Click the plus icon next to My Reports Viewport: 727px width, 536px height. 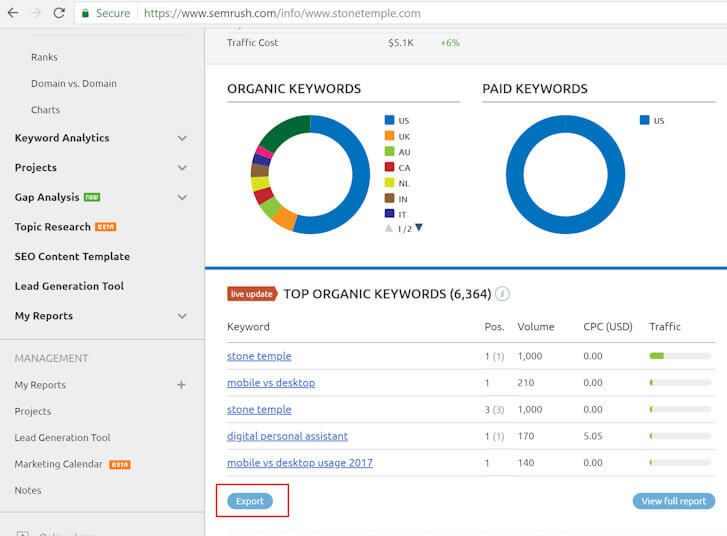pyautogui.click(x=181, y=384)
